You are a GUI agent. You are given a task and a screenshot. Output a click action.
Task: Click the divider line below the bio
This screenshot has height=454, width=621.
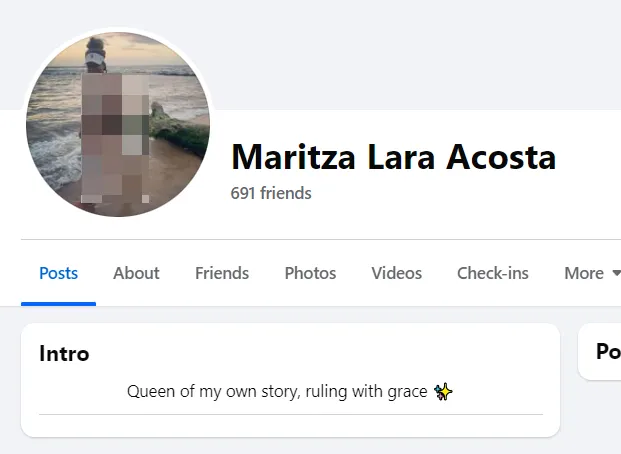point(291,414)
